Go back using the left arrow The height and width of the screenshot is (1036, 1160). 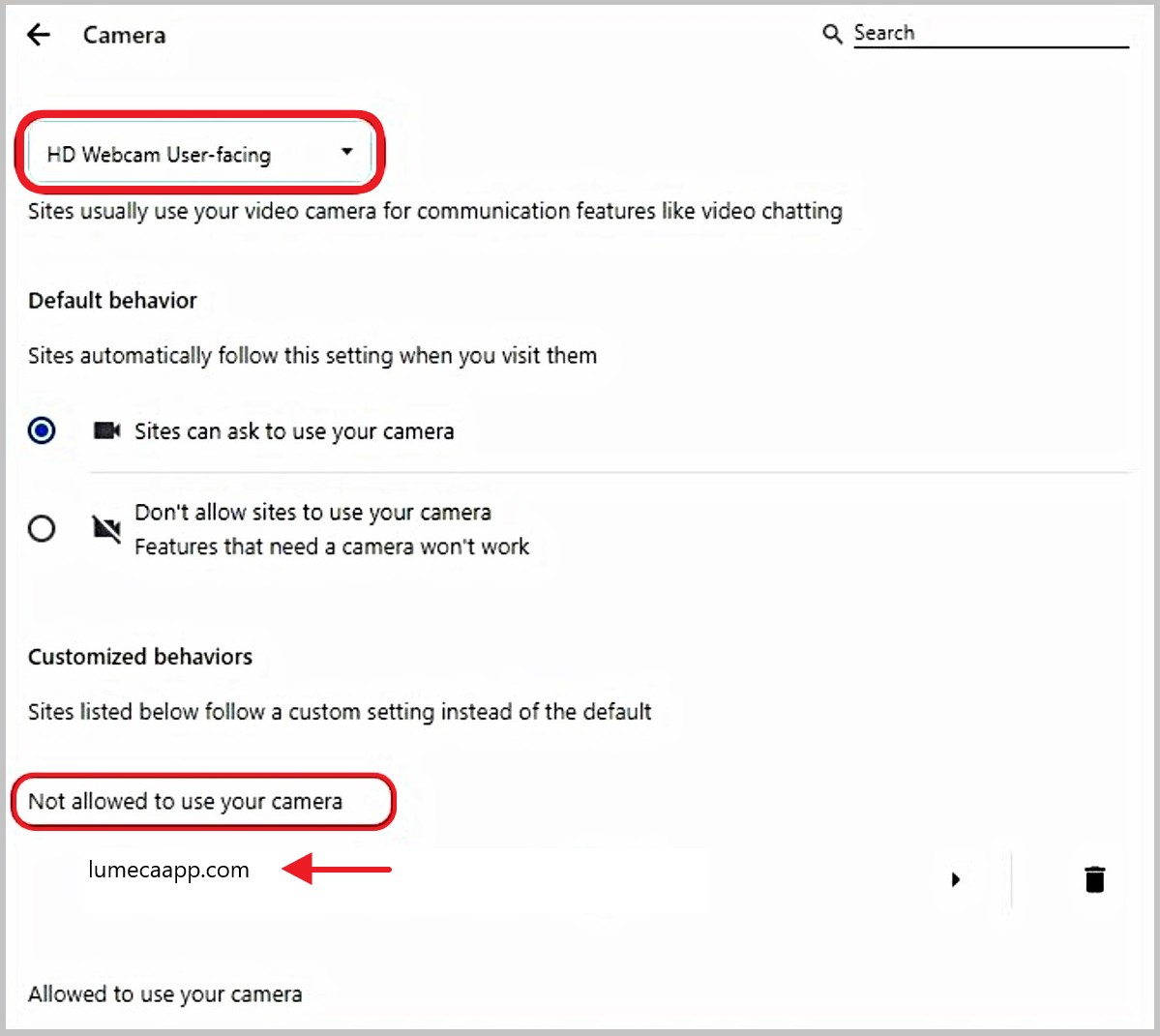coord(39,35)
